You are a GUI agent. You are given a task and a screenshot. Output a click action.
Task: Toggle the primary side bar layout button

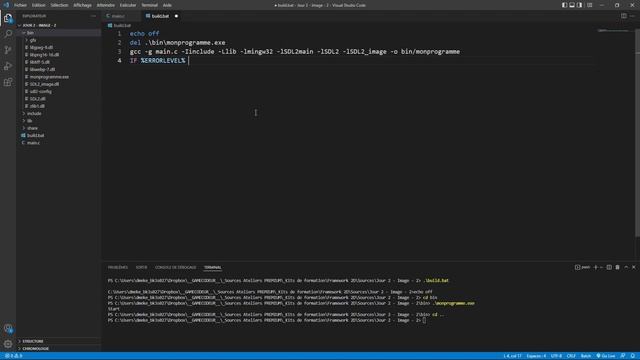coord(564,5)
